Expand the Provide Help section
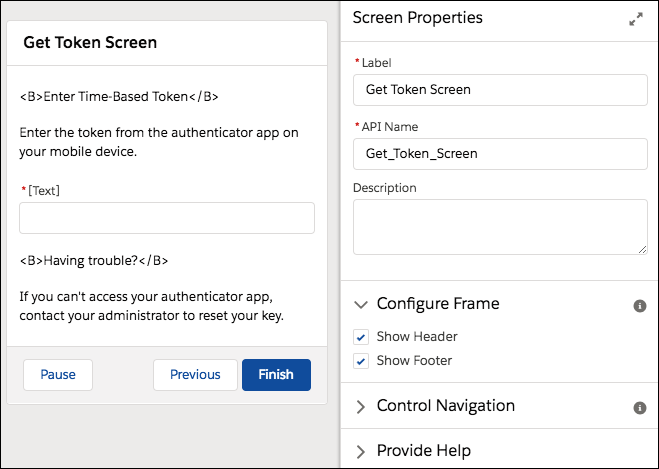 coord(361,451)
